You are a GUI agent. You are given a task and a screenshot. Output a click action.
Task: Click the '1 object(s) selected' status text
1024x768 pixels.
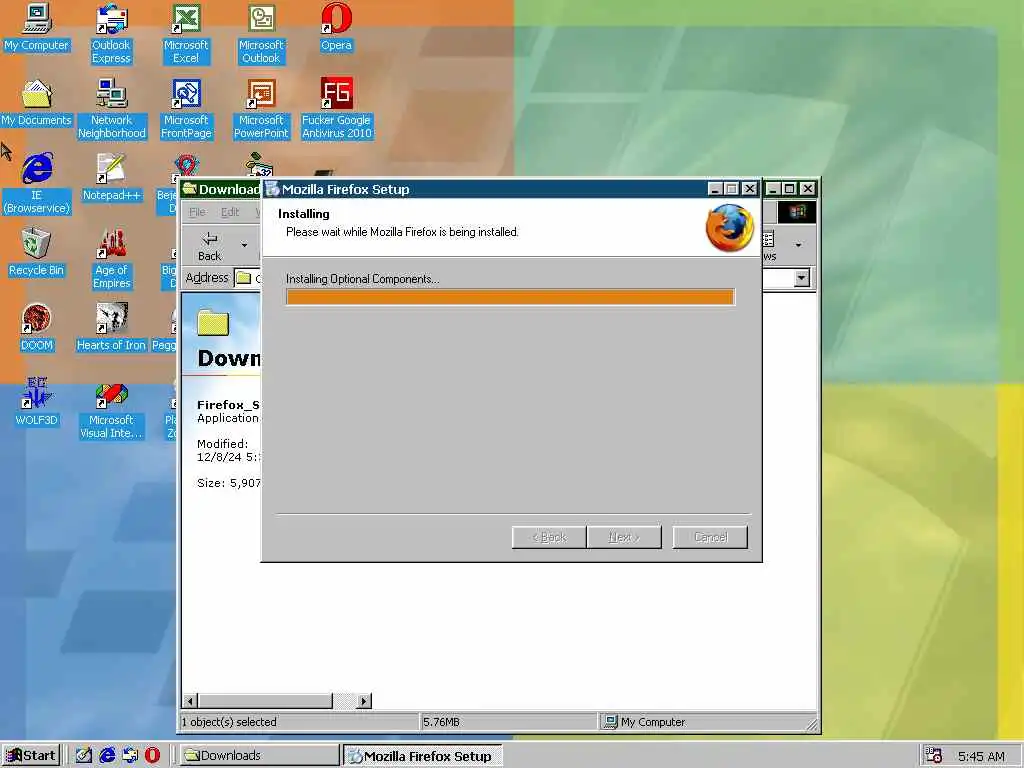click(229, 722)
